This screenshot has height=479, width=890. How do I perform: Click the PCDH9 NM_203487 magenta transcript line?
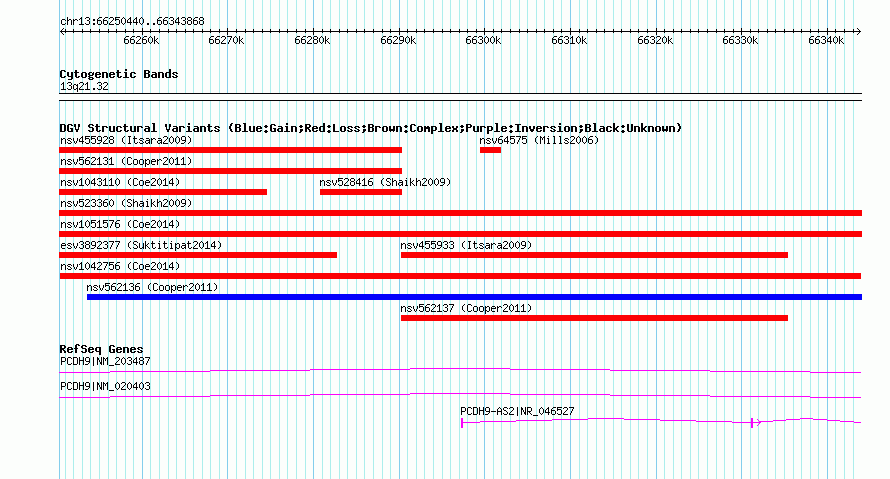coord(460,371)
